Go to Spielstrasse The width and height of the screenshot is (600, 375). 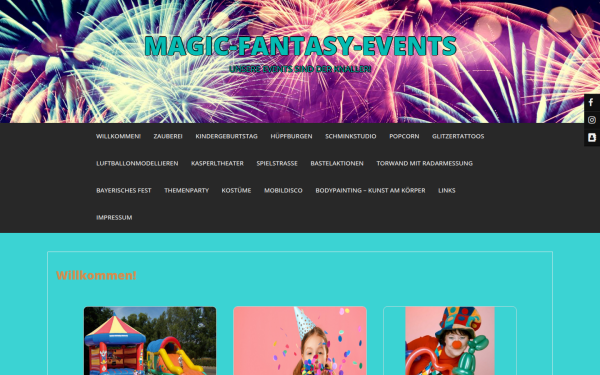[277, 163]
